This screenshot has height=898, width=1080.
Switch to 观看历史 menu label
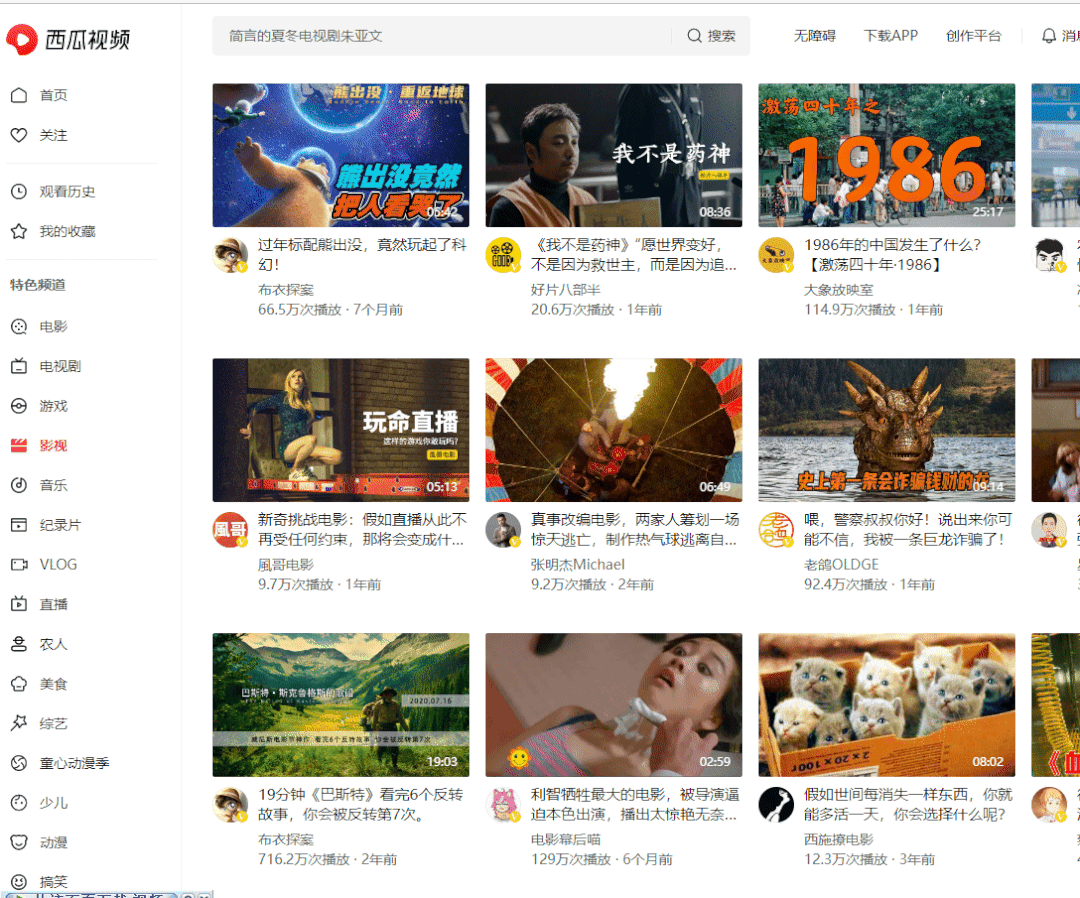click(67, 191)
